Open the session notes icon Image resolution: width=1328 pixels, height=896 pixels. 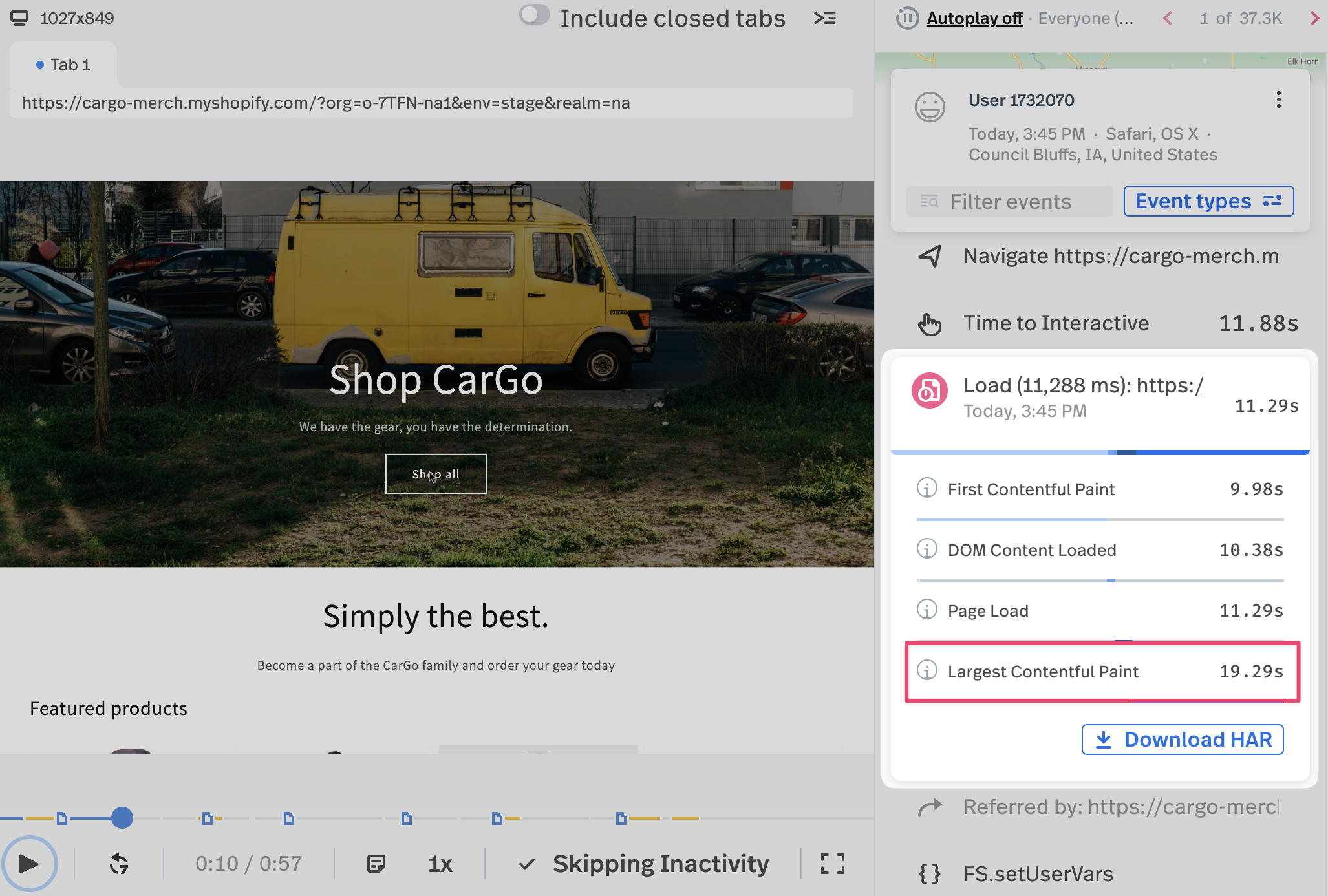pos(376,864)
